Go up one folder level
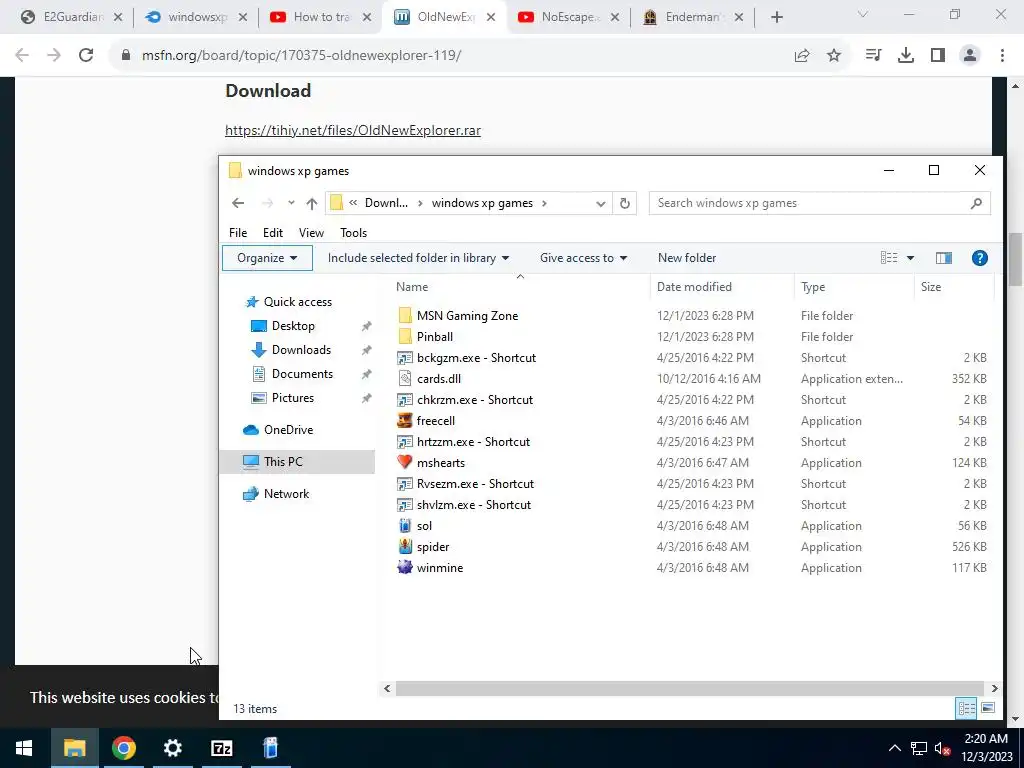 [x=312, y=203]
